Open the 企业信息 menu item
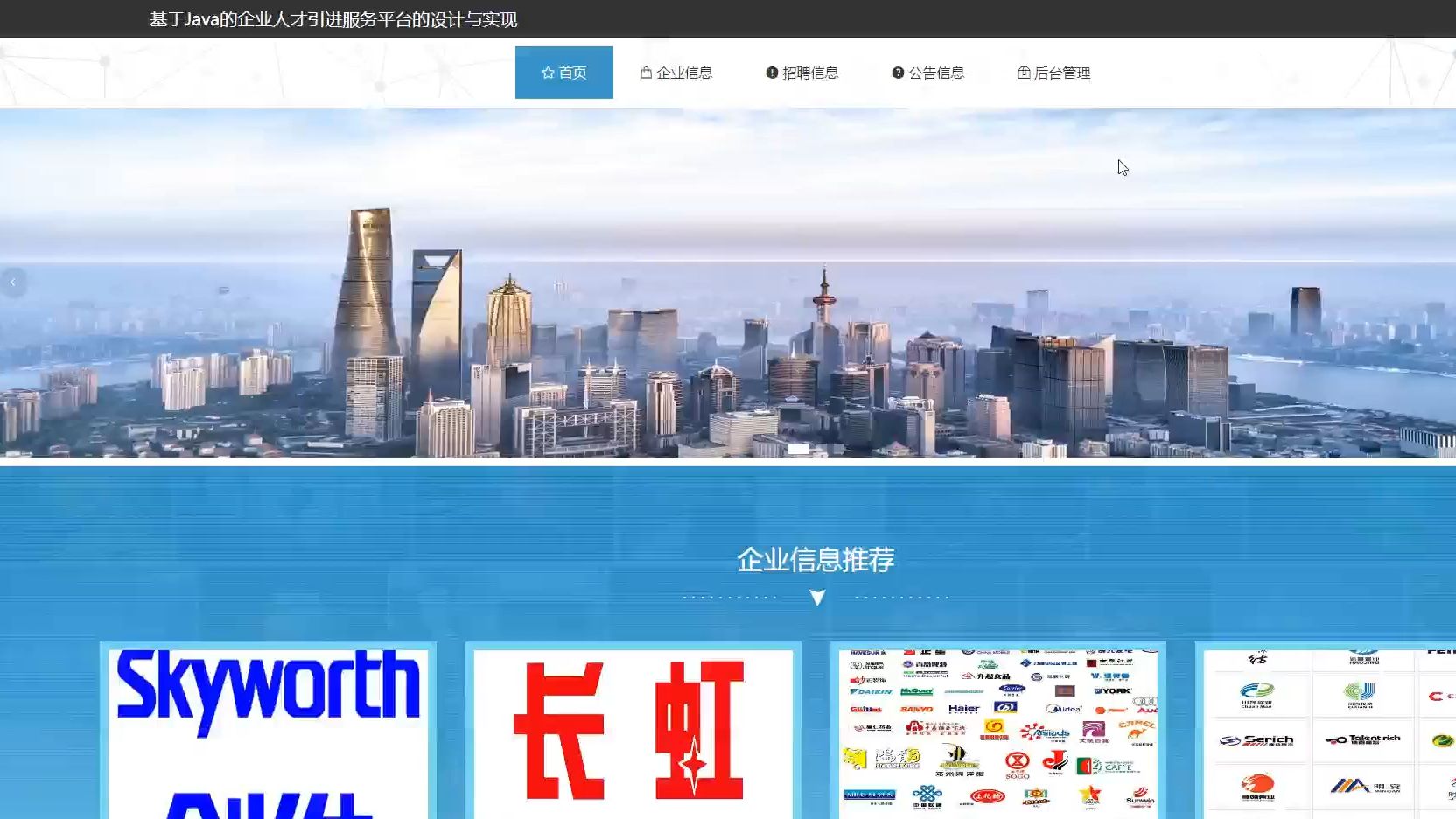 (676, 73)
